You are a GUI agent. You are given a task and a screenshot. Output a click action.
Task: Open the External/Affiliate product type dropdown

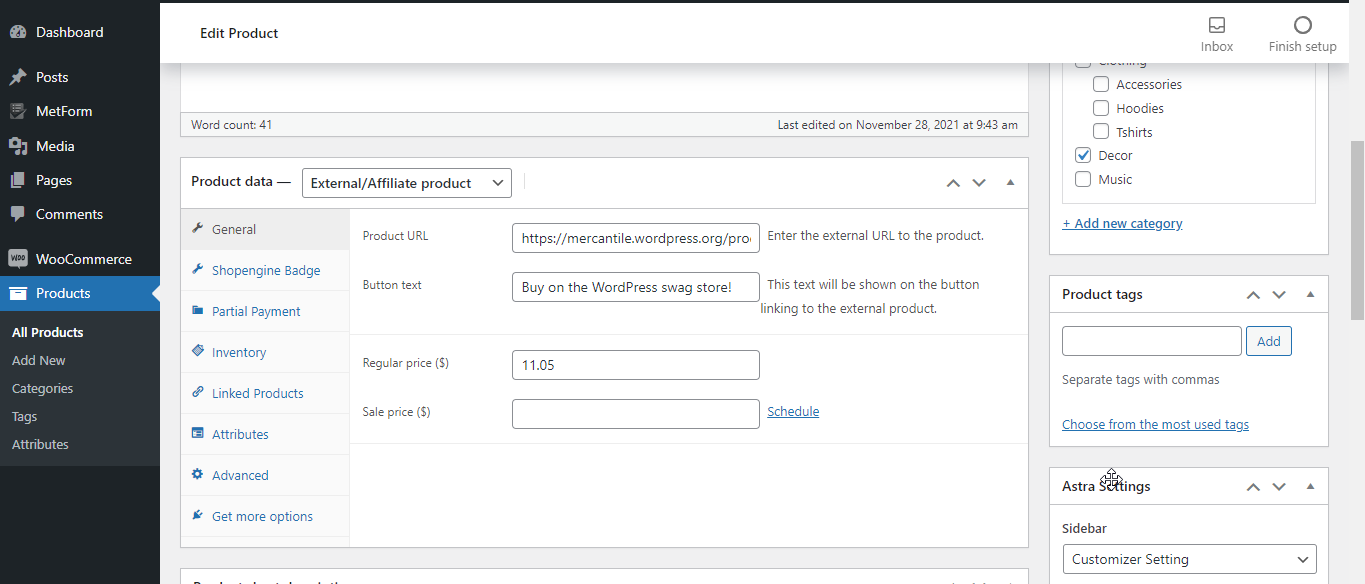(x=406, y=183)
